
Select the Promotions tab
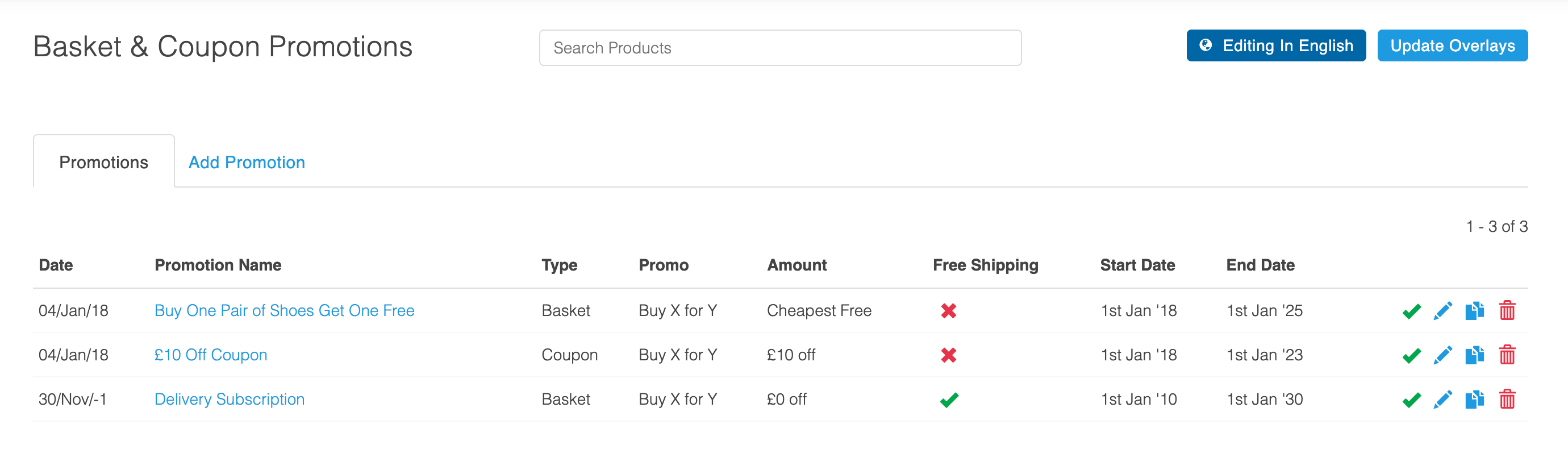(103, 162)
